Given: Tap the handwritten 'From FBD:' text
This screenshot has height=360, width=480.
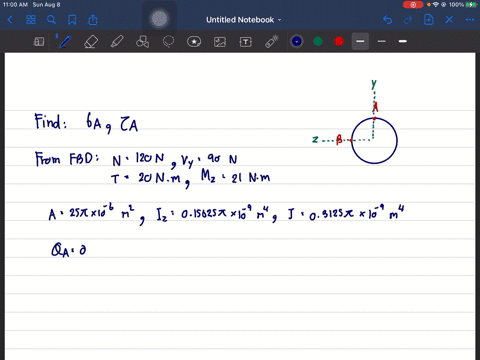Looking at the screenshot, I should click(67, 159).
